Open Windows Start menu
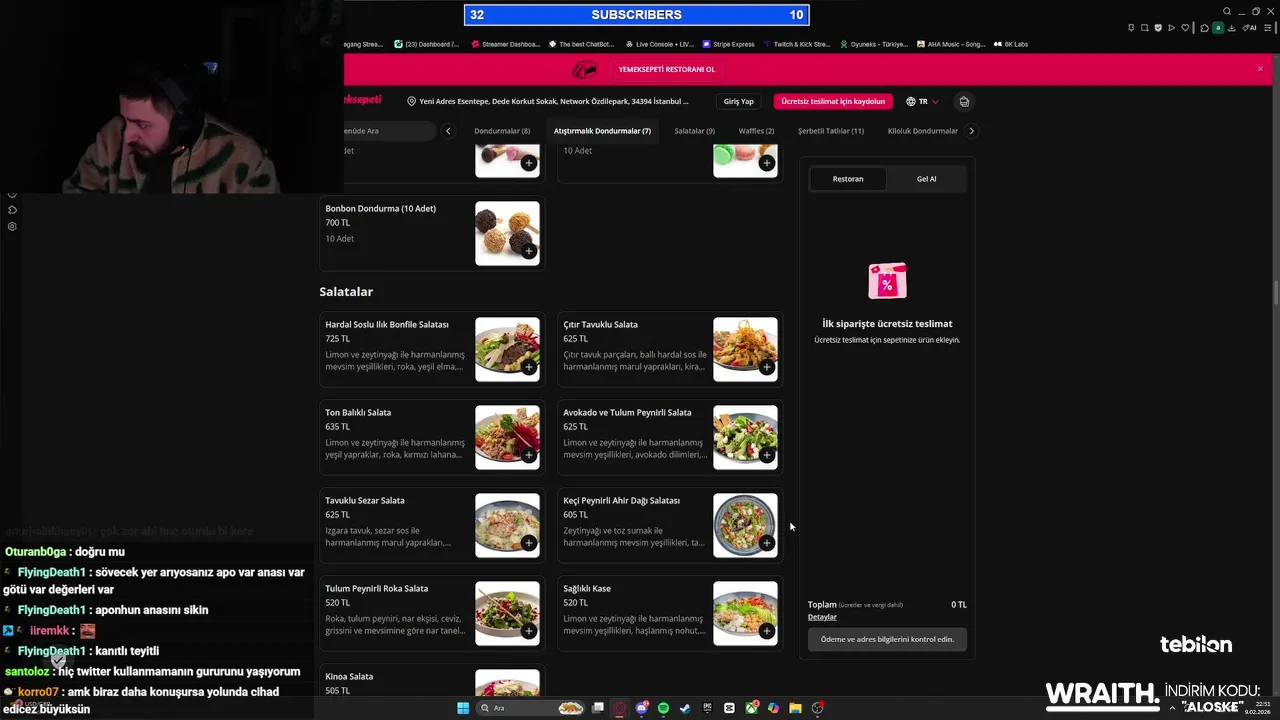1280x720 pixels. (x=463, y=708)
